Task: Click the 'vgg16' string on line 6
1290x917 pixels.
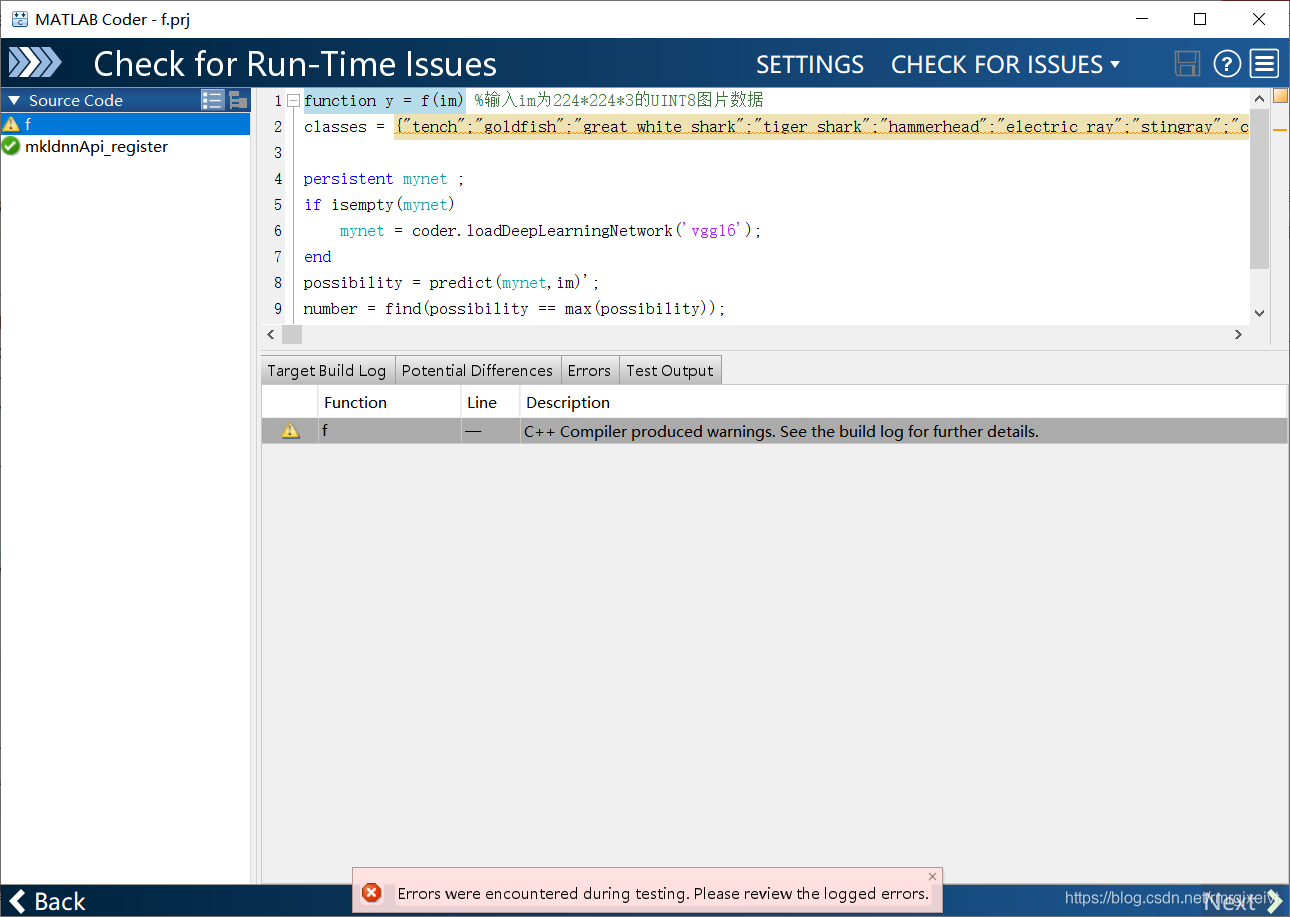Action: [716, 231]
